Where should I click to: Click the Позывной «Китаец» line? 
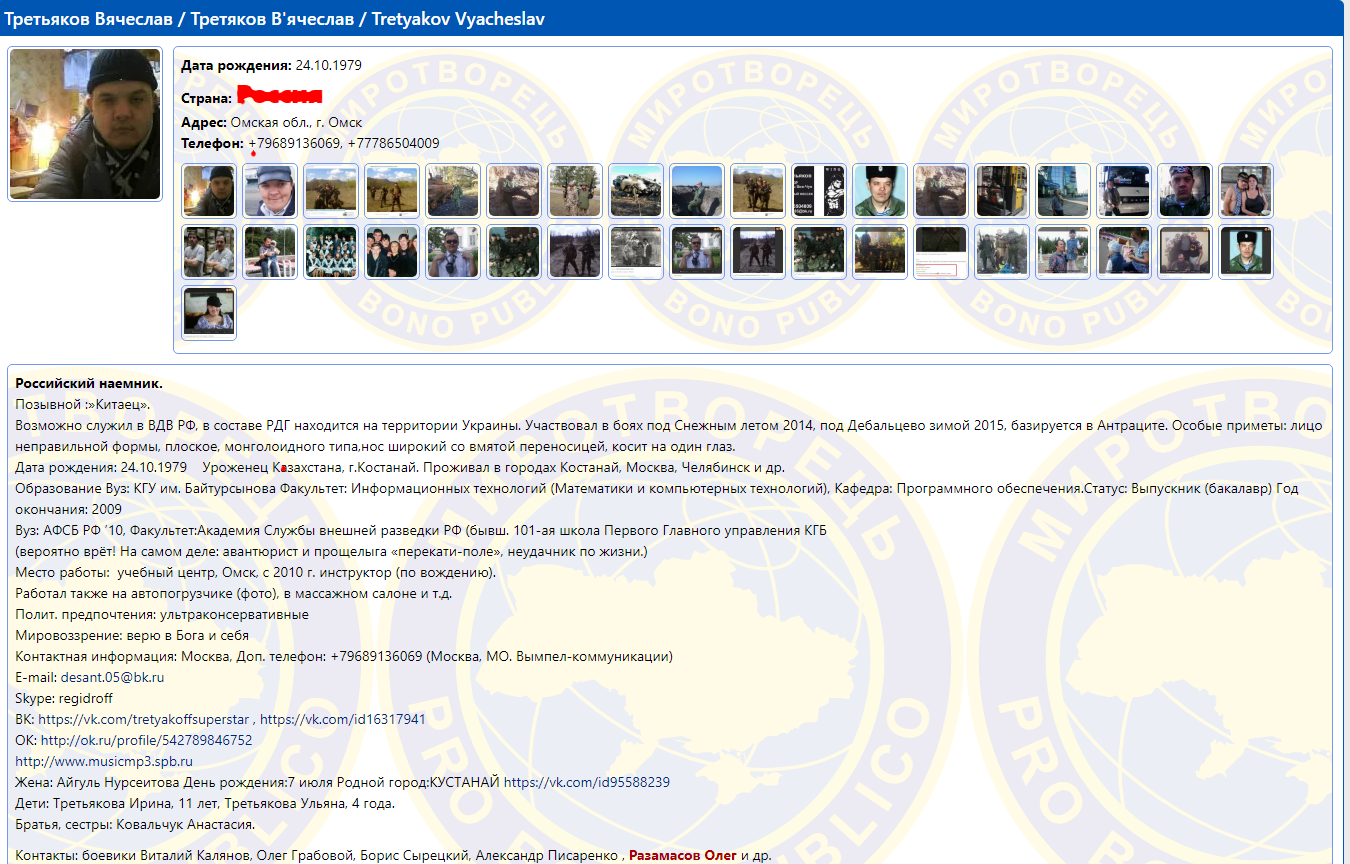83,404
